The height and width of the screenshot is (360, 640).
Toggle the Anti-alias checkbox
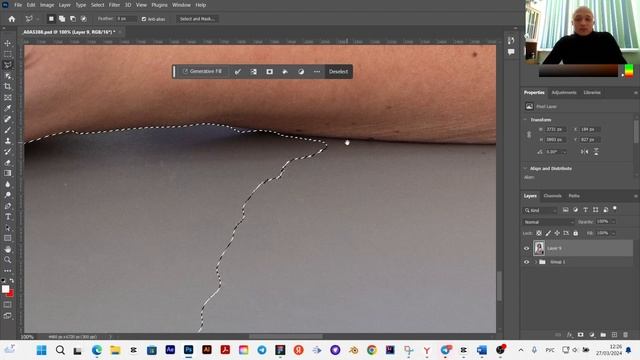(144, 19)
